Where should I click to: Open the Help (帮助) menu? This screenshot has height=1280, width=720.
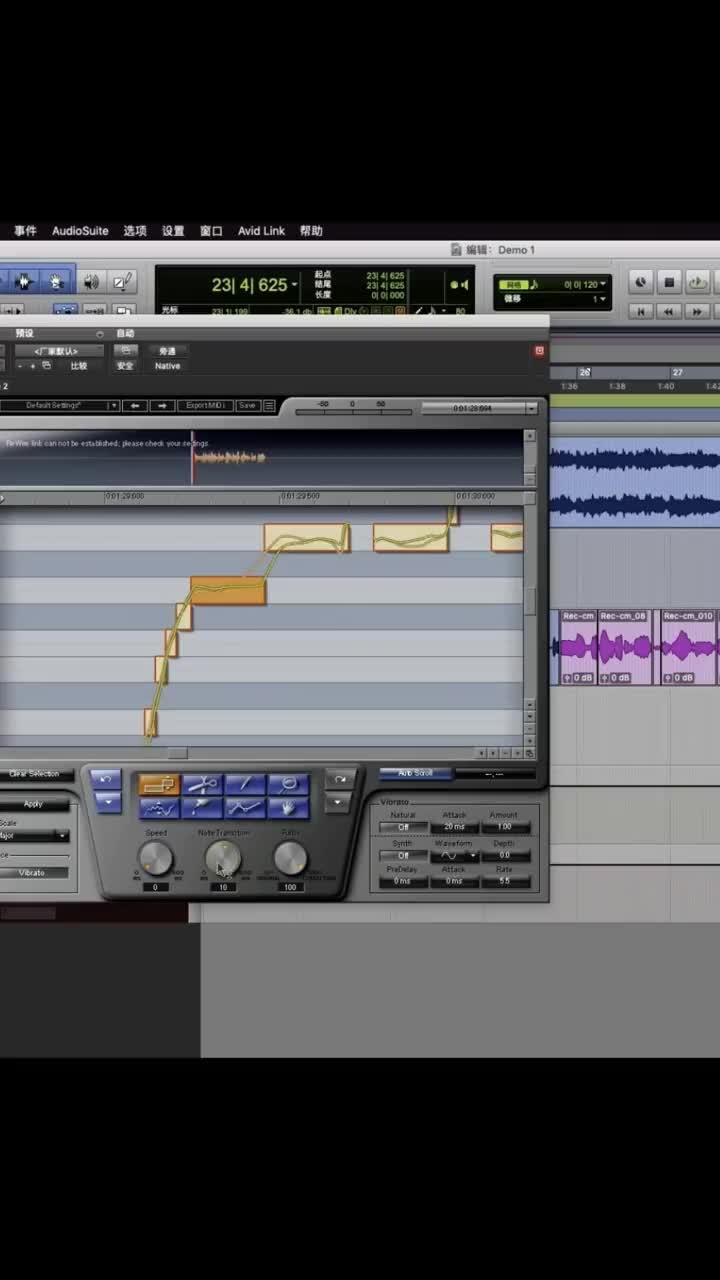coord(311,231)
